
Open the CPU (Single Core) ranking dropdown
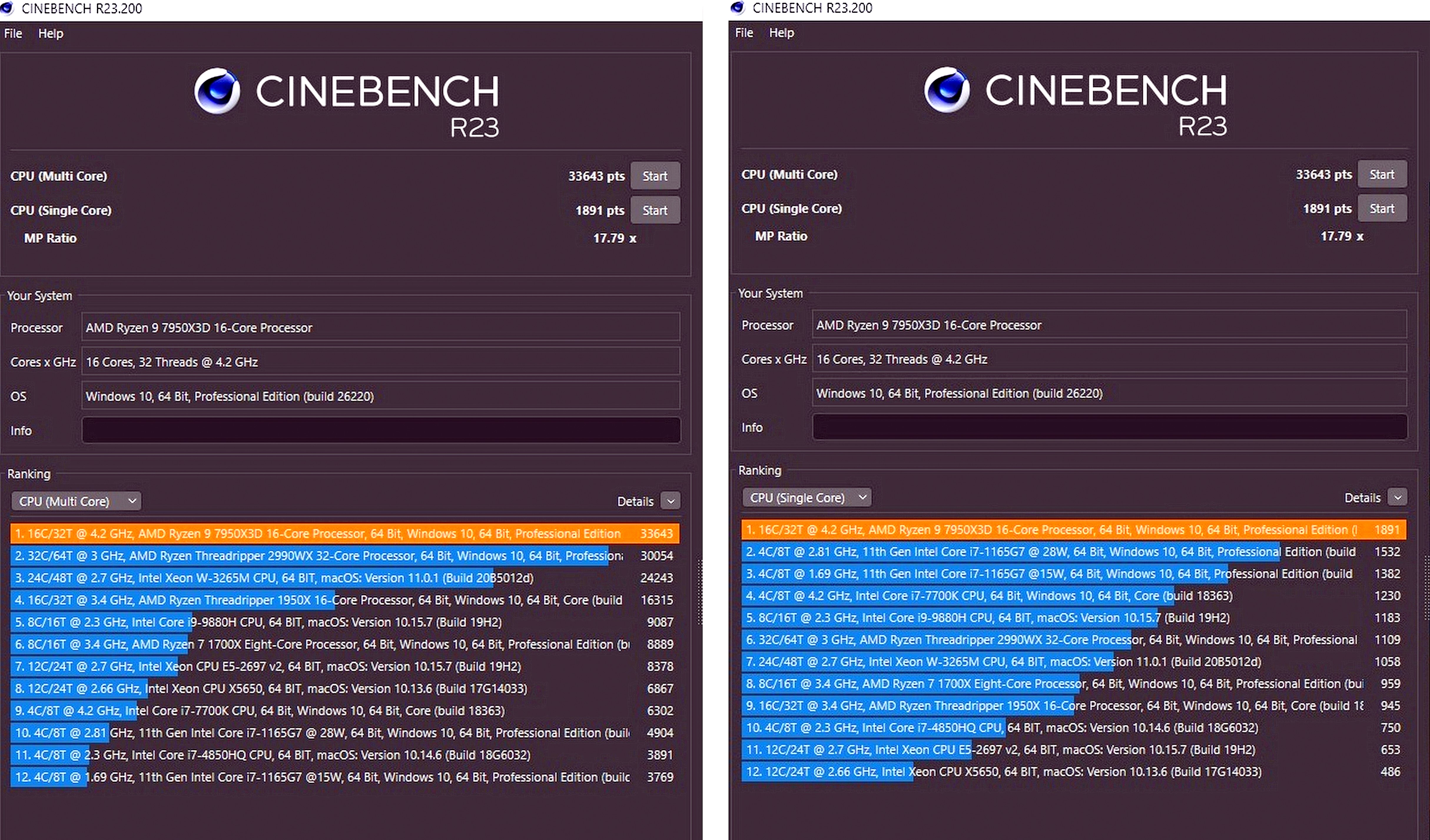click(806, 498)
